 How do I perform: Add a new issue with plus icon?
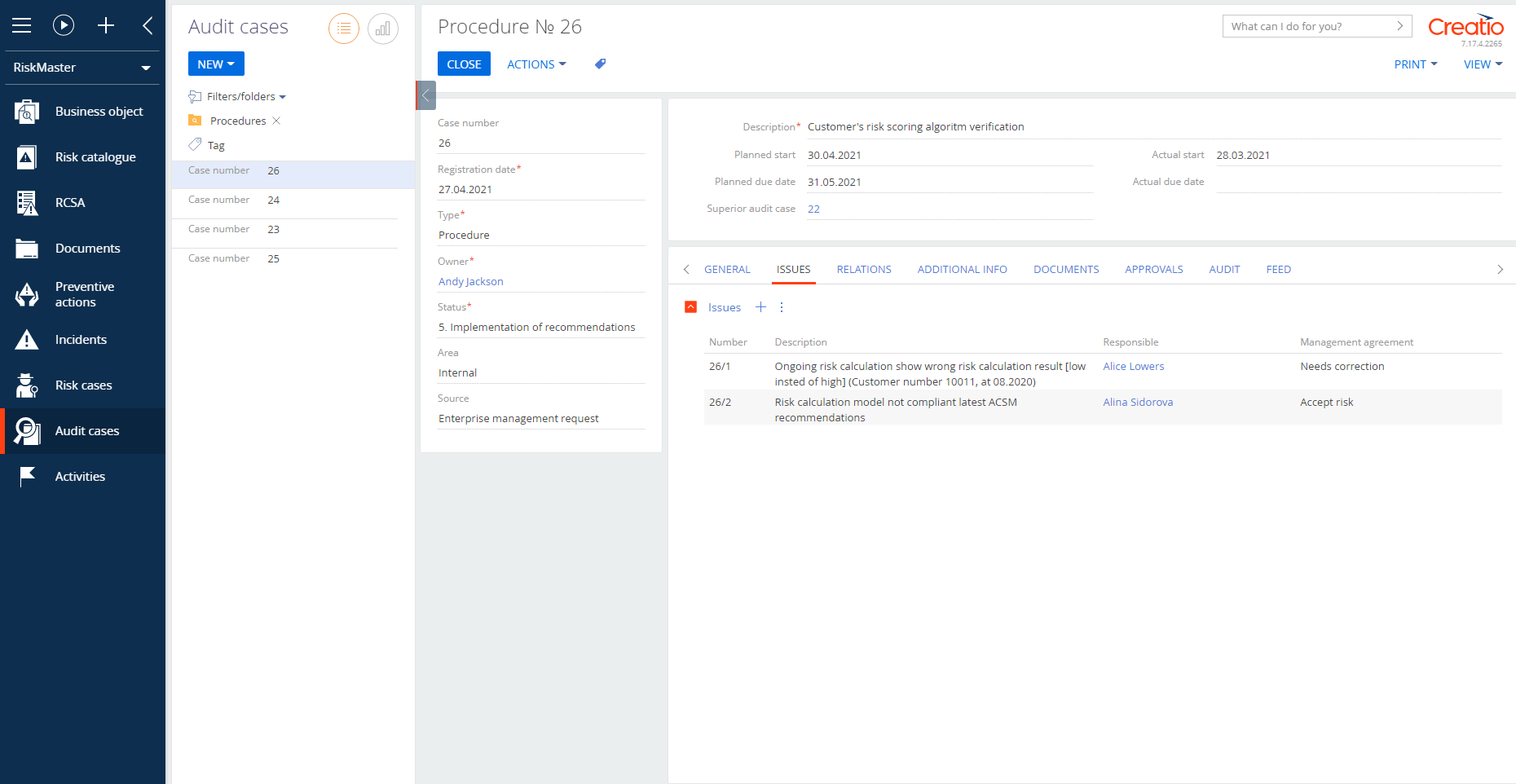760,307
